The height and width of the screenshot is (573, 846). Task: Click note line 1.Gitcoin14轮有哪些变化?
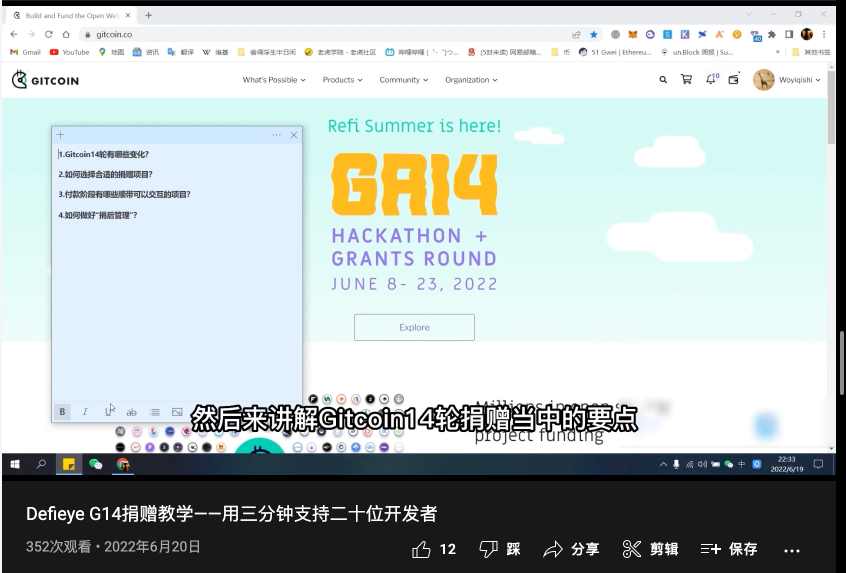coord(104,154)
